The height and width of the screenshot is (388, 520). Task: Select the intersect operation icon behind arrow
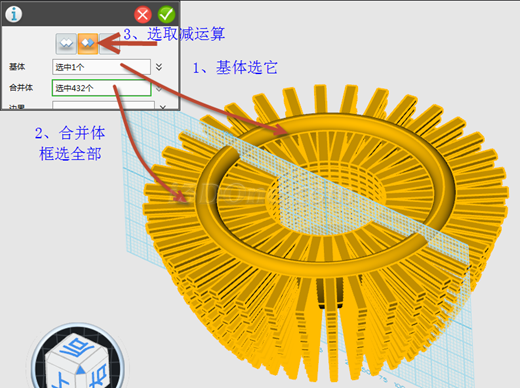click(x=109, y=43)
